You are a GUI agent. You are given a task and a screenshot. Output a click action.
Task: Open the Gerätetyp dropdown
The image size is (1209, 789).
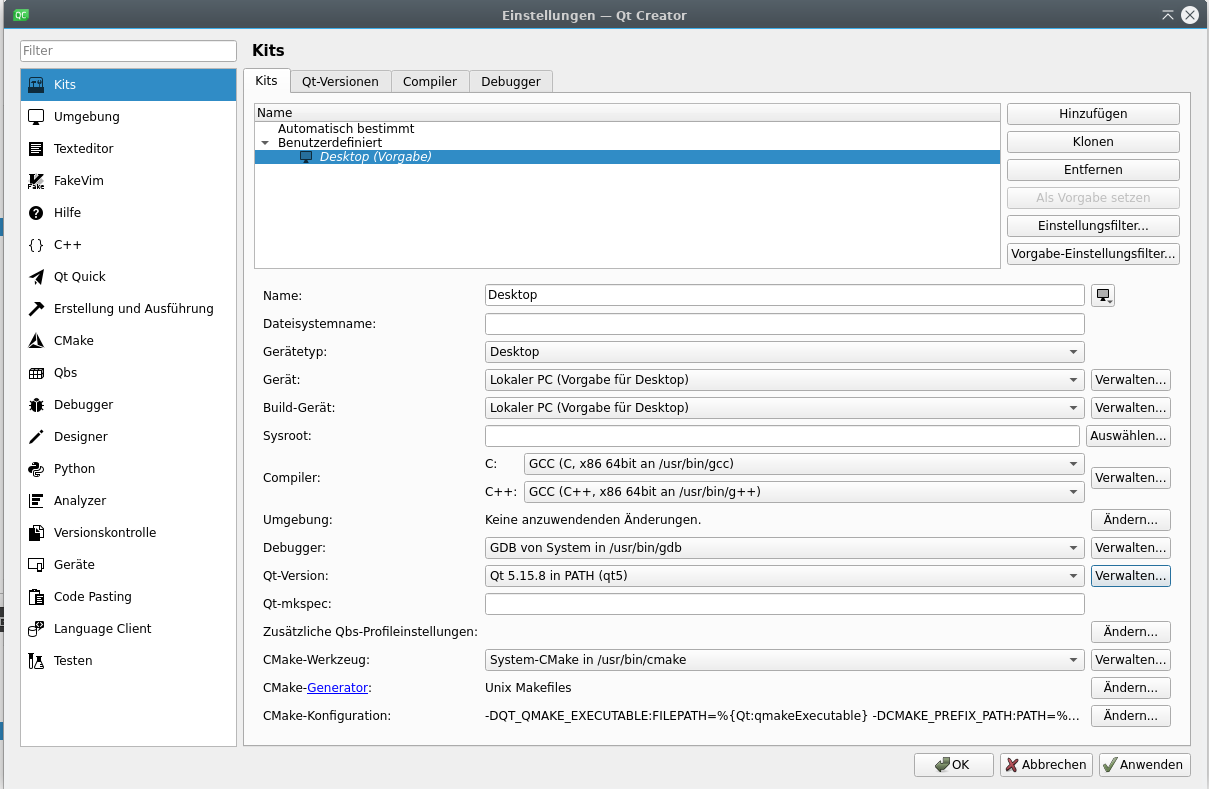point(784,352)
